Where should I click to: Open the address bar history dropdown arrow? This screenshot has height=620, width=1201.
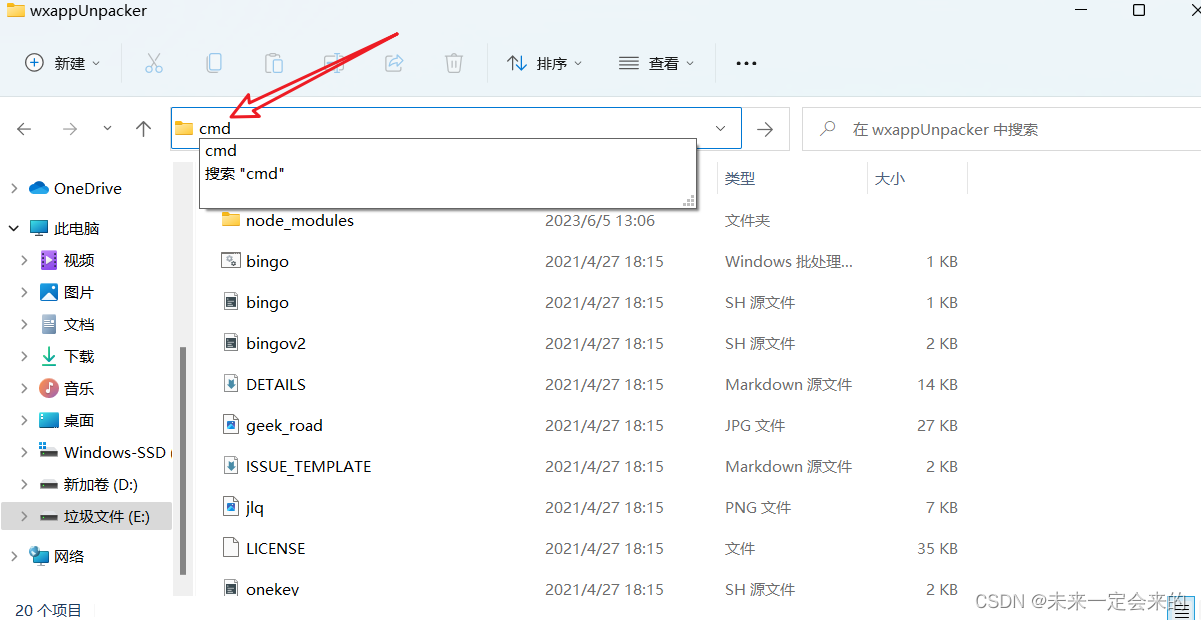click(x=720, y=128)
